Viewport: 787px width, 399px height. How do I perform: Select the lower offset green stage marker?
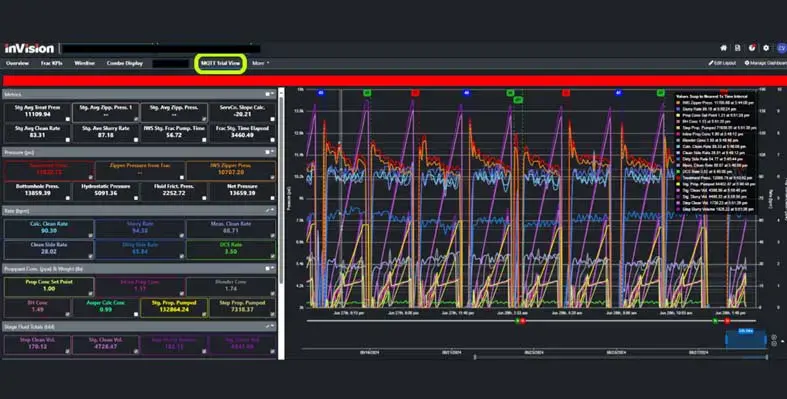pyautogui.click(x=518, y=100)
